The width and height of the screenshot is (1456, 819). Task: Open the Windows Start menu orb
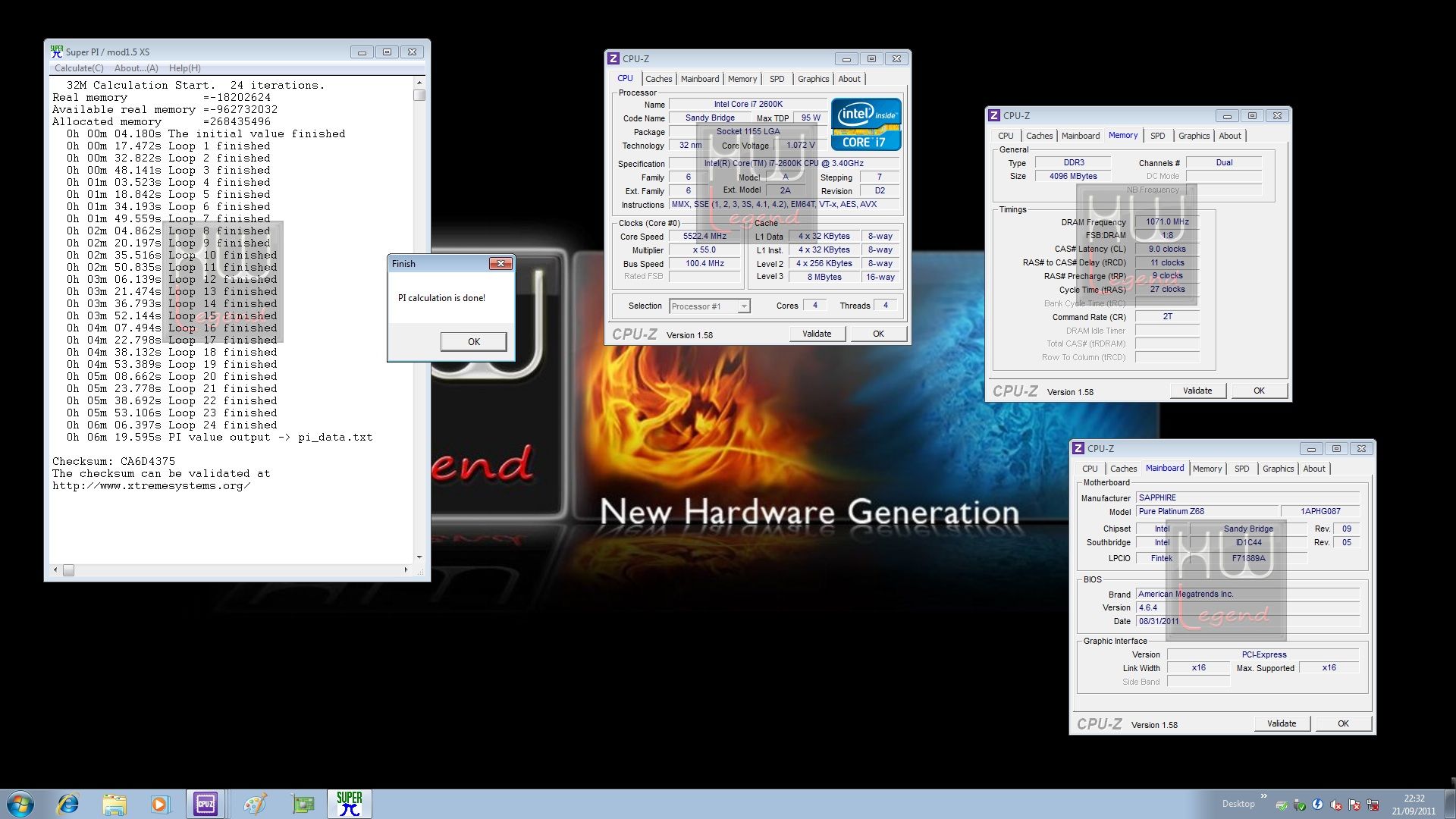coord(20,804)
